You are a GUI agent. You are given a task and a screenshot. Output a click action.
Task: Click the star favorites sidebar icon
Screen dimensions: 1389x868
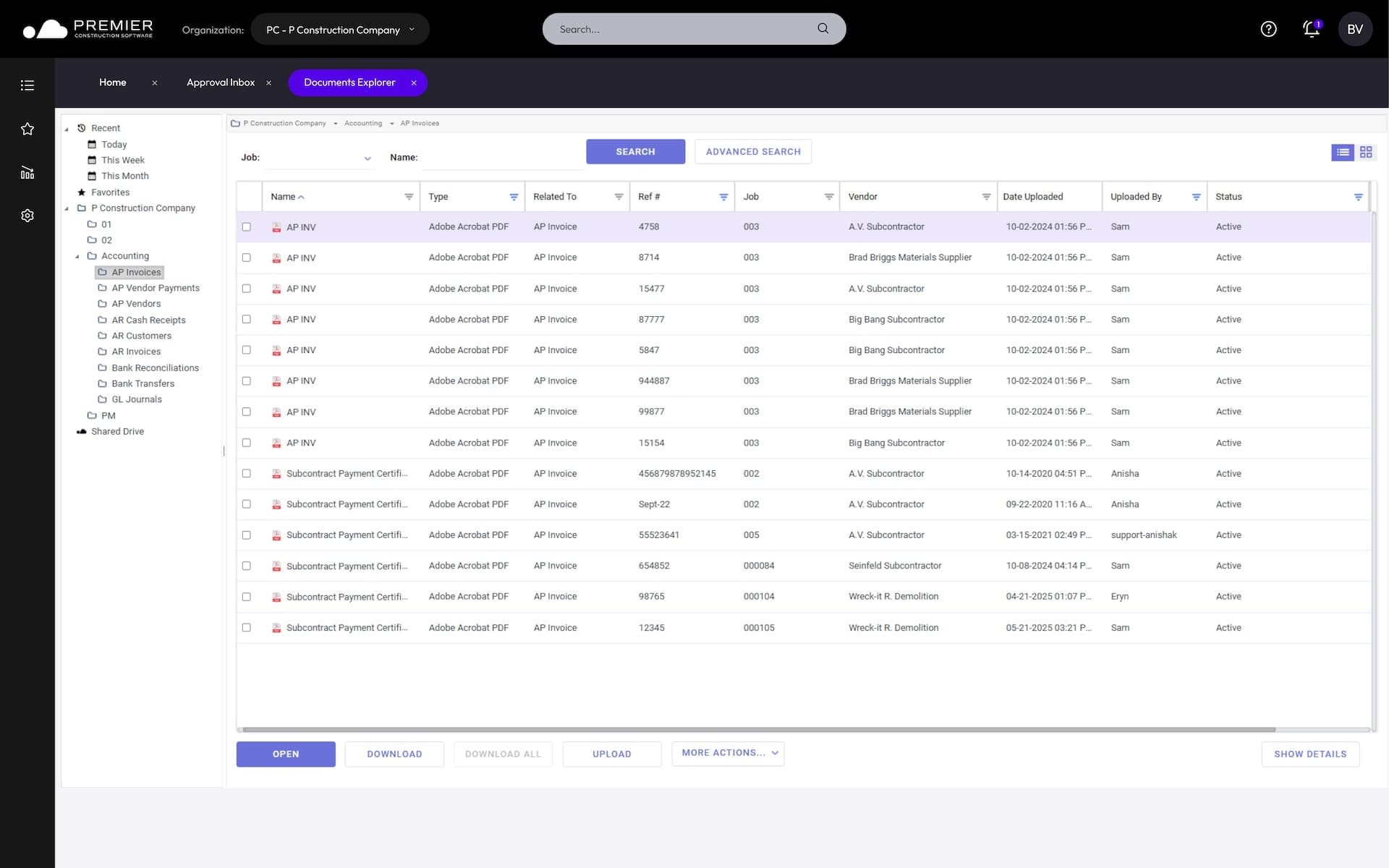[27, 129]
